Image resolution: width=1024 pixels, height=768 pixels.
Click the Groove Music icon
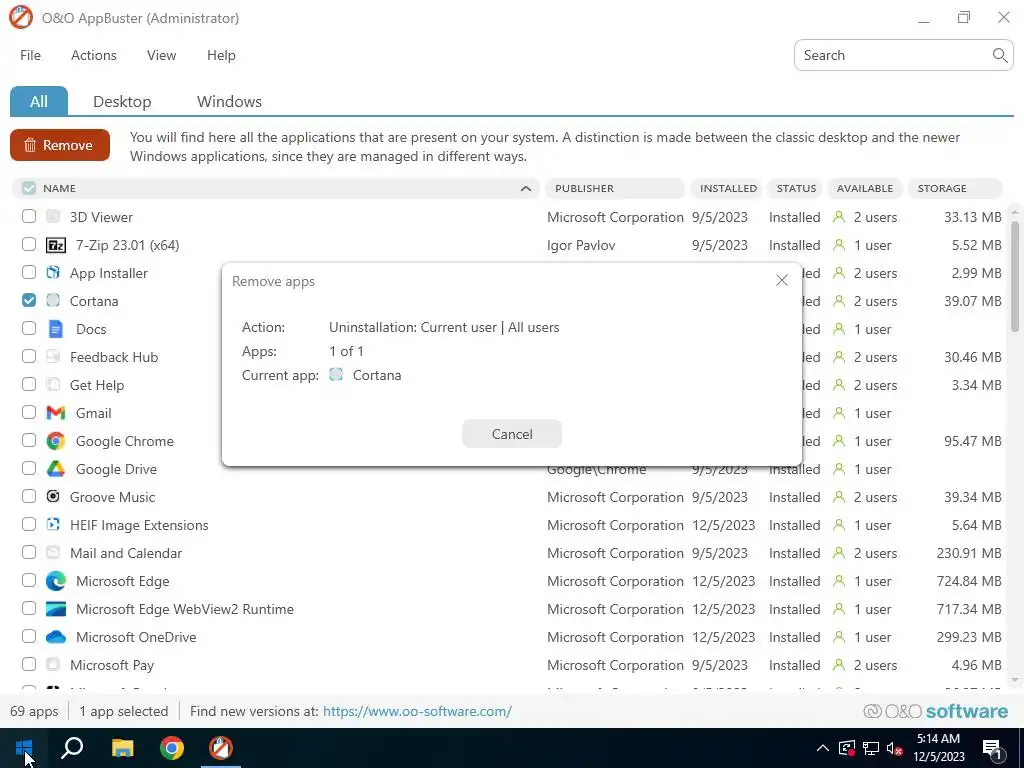54,496
